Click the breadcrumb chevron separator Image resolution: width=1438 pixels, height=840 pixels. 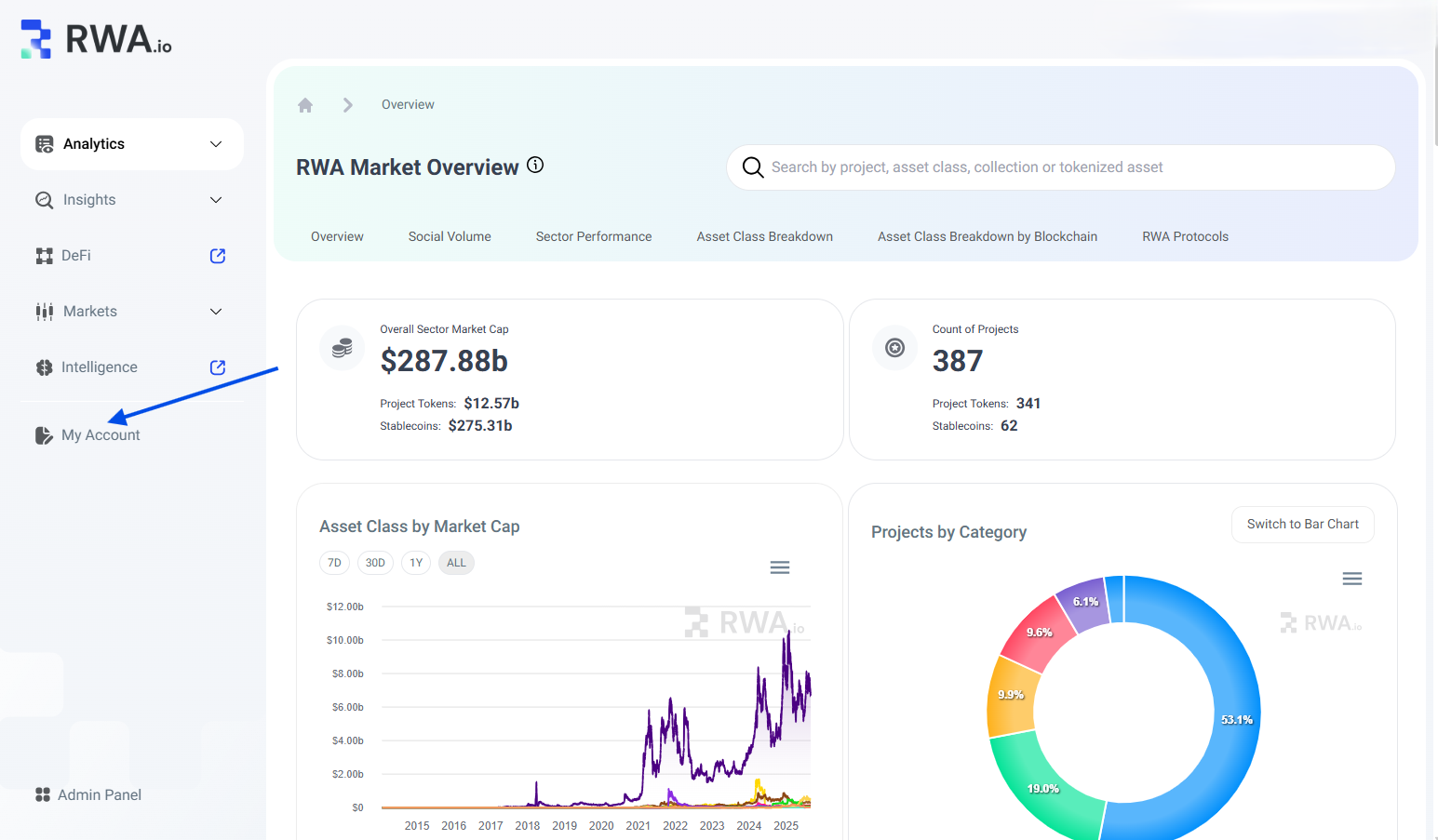coord(348,105)
